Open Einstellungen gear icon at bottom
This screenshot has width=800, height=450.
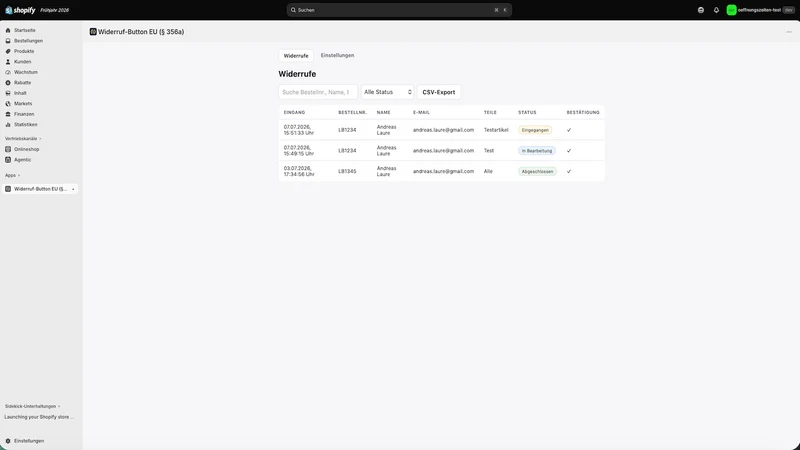tap(8, 441)
